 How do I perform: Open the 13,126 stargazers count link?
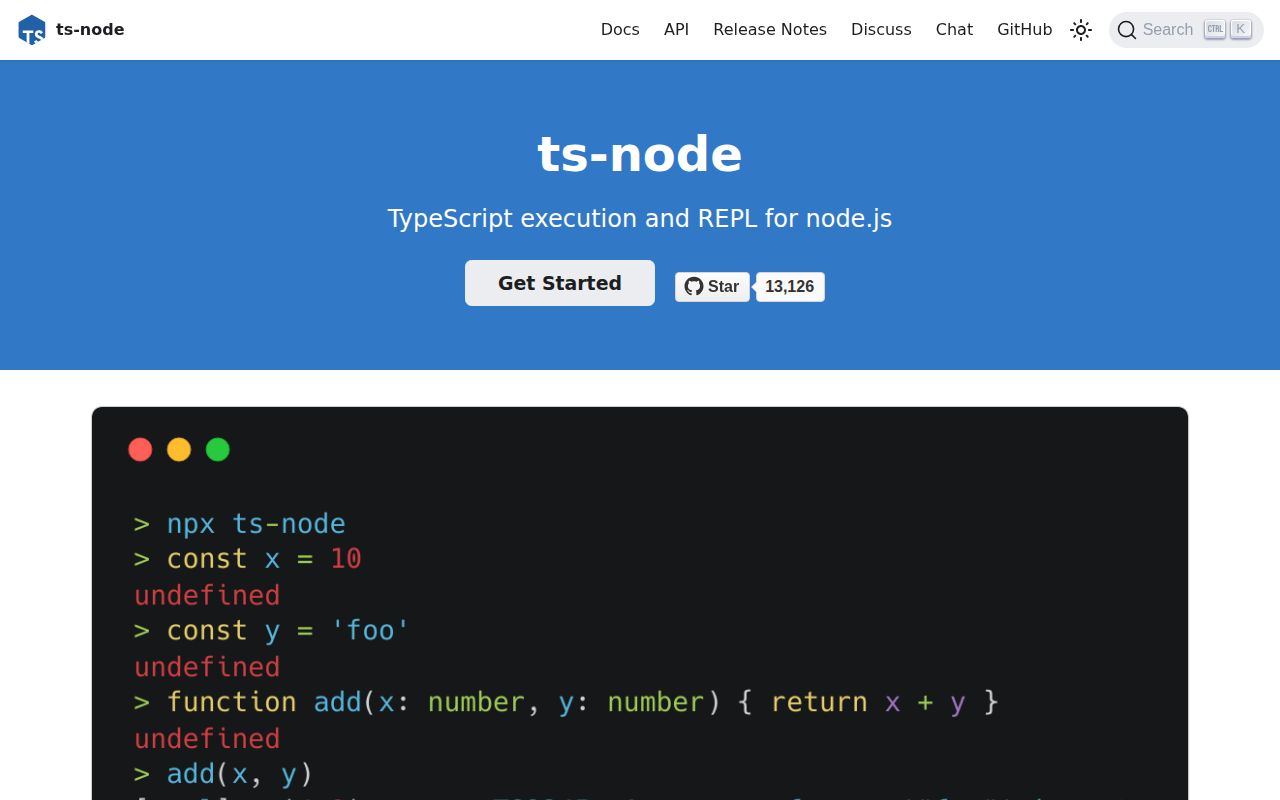pos(790,287)
